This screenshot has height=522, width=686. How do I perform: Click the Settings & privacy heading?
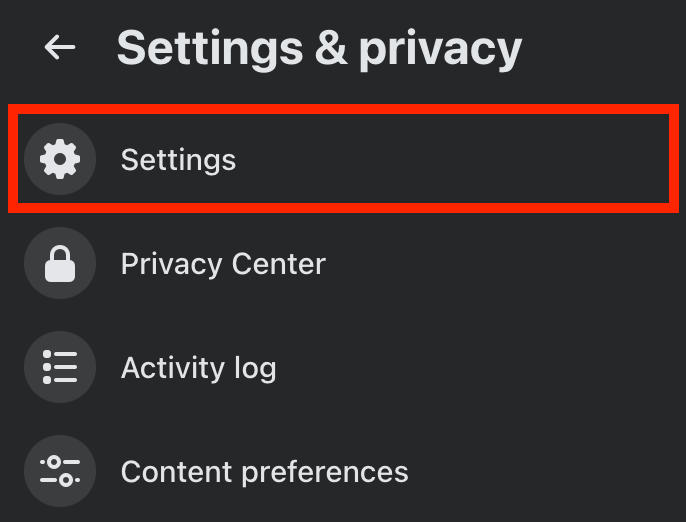tap(319, 49)
